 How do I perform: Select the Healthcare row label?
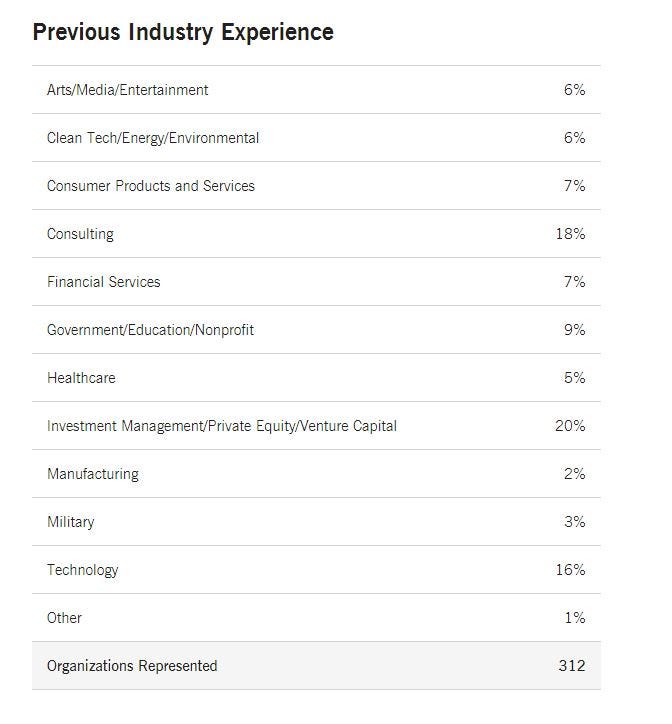pyautogui.click(x=81, y=378)
